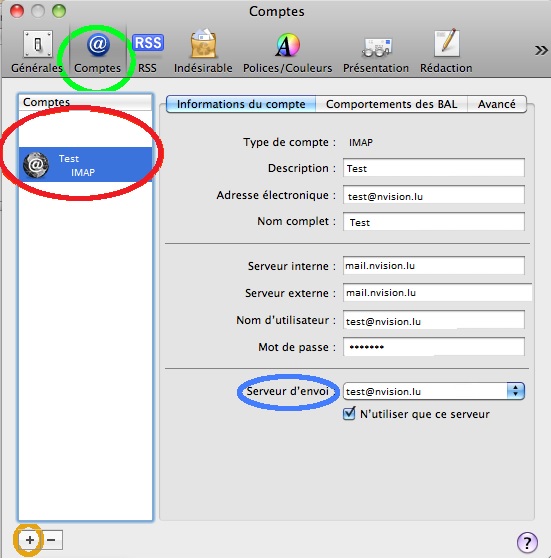This screenshot has width=551, height=560.
Task: Switch to the Avancé tab
Action: coord(497,104)
